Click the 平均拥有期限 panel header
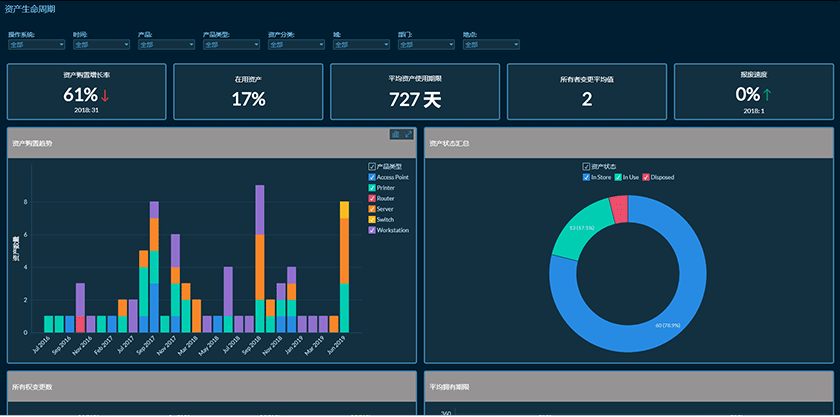The width and height of the screenshot is (840, 417). [x=629, y=386]
